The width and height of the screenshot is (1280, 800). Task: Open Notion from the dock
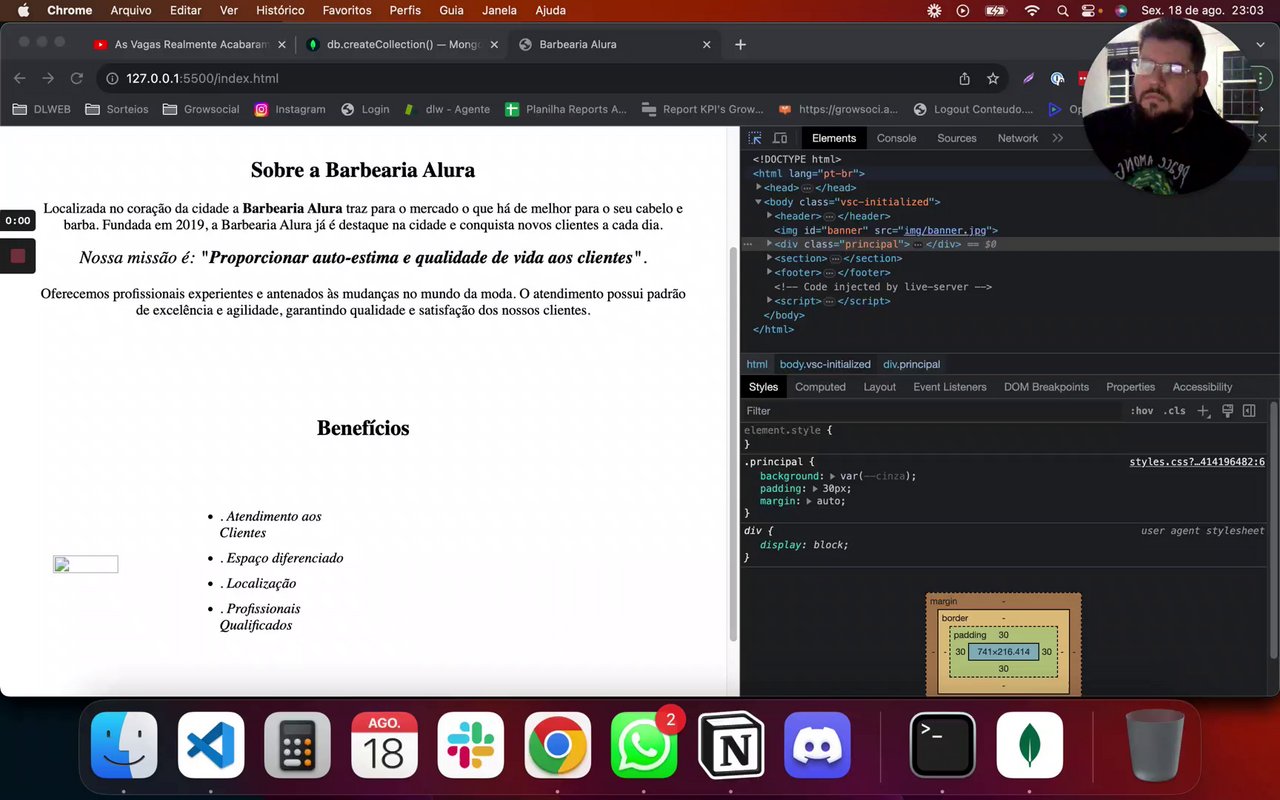coord(731,745)
